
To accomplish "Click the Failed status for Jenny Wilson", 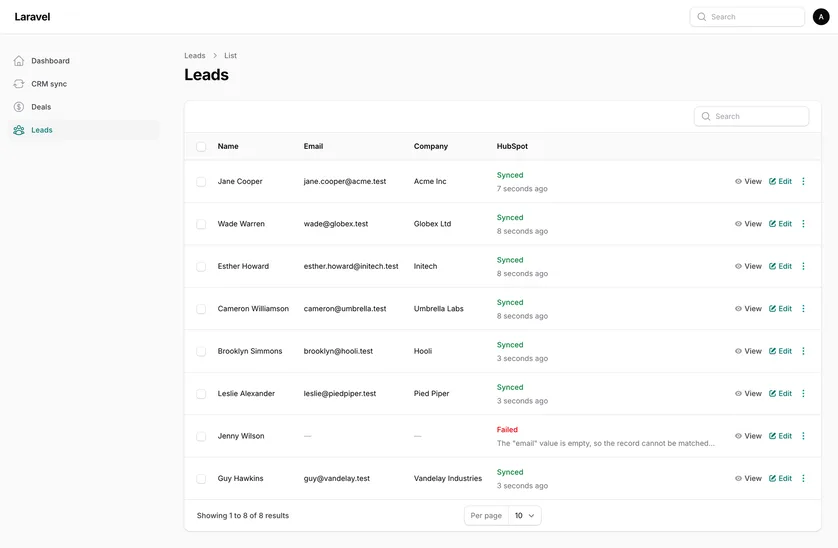I will coord(507,429).
